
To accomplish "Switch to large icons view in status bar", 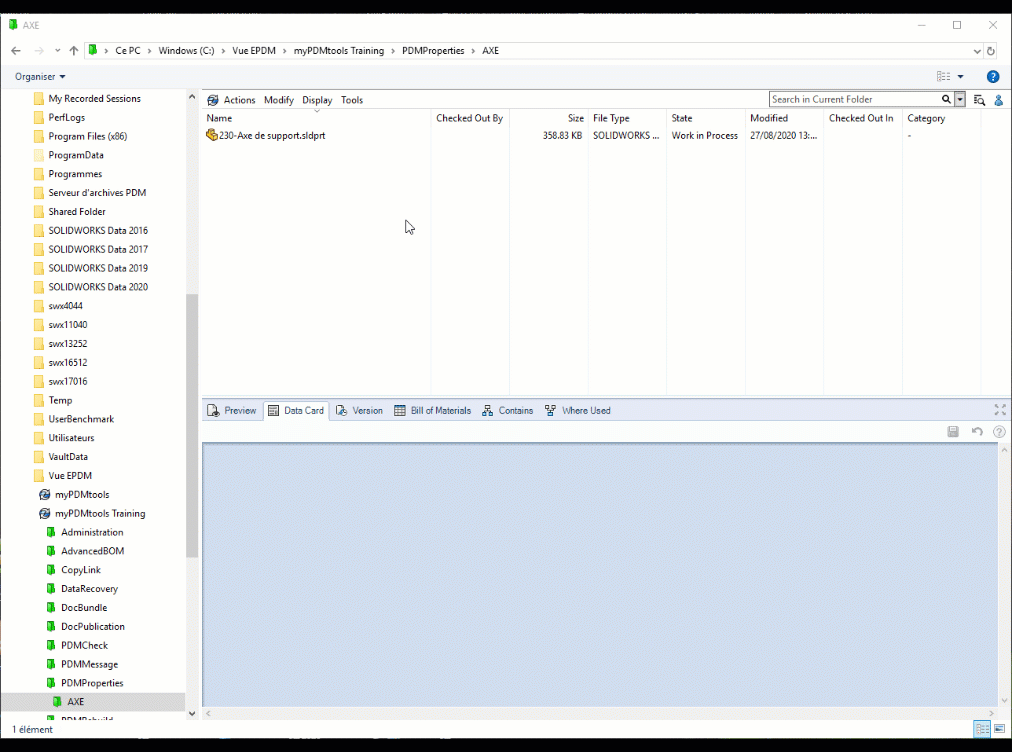I will coord(999,729).
